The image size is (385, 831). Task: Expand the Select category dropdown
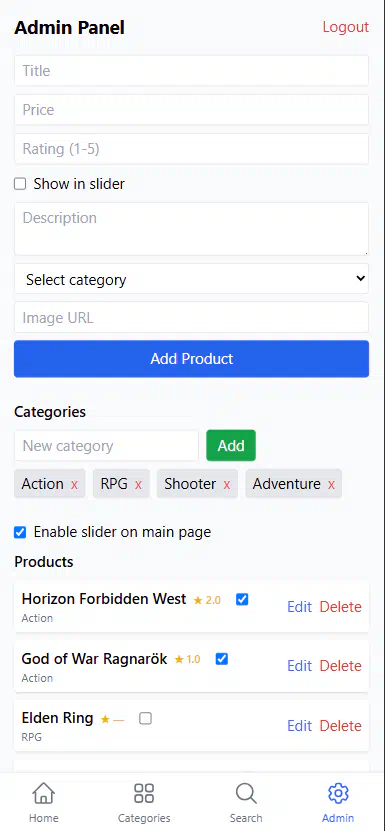(191, 279)
